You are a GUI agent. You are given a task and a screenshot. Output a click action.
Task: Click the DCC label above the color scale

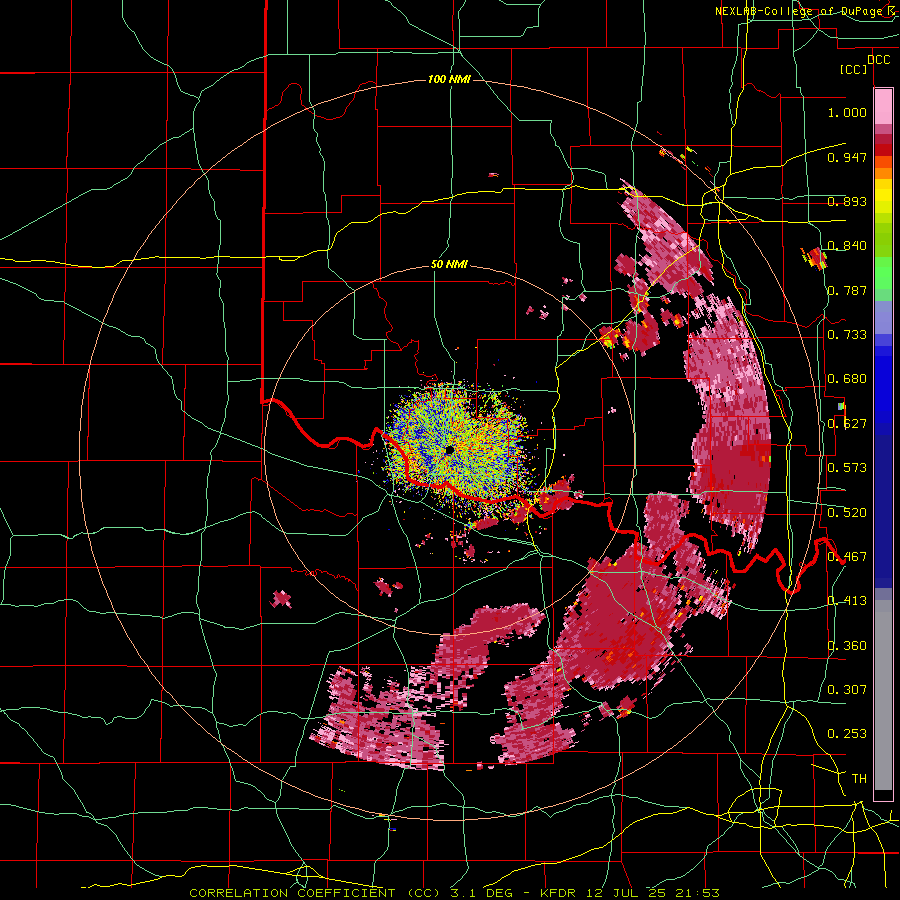(x=878, y=60)
